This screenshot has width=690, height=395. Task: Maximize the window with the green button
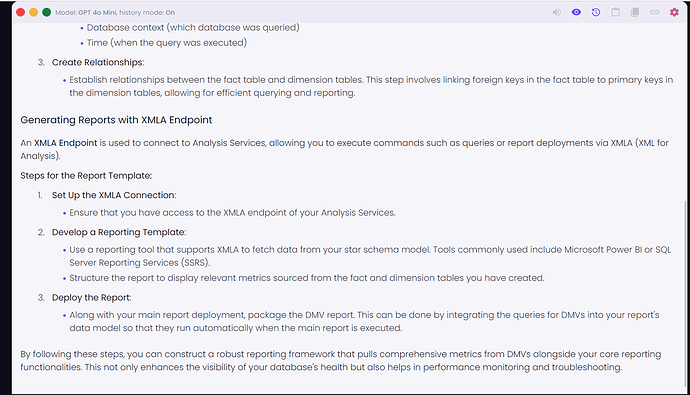click(x=46, y=12)
